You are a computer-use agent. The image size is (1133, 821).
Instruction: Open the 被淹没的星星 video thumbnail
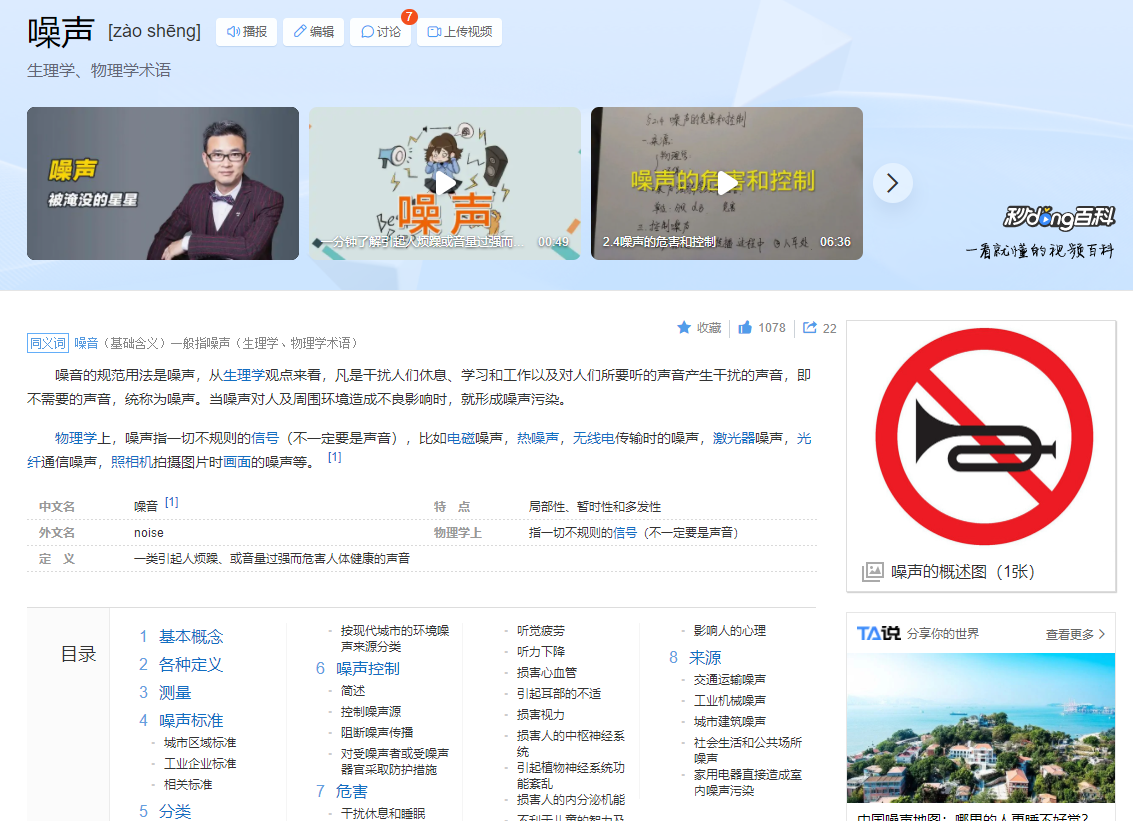(163, 184)
